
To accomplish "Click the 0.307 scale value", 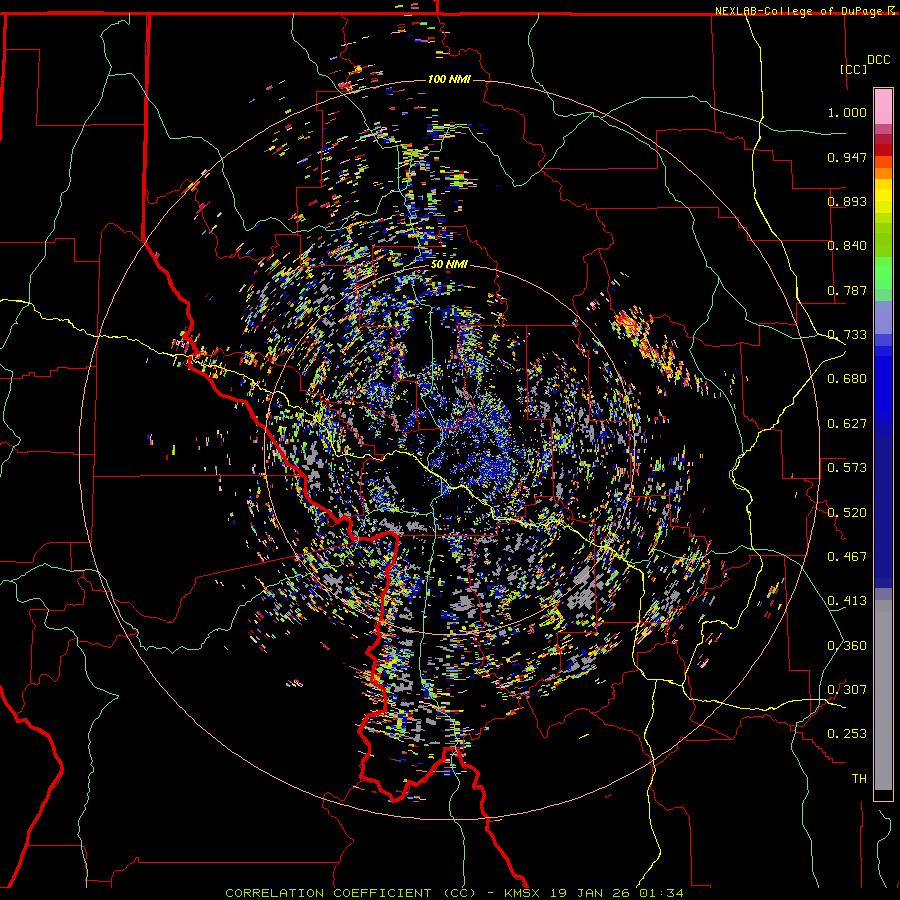I will click(x=847, y=689).
